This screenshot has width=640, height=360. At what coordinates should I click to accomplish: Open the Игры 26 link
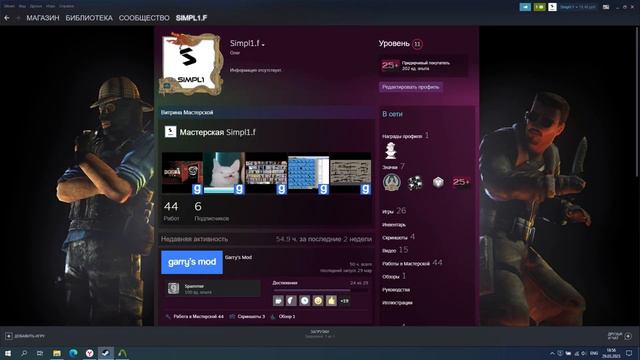click(394, 211)
